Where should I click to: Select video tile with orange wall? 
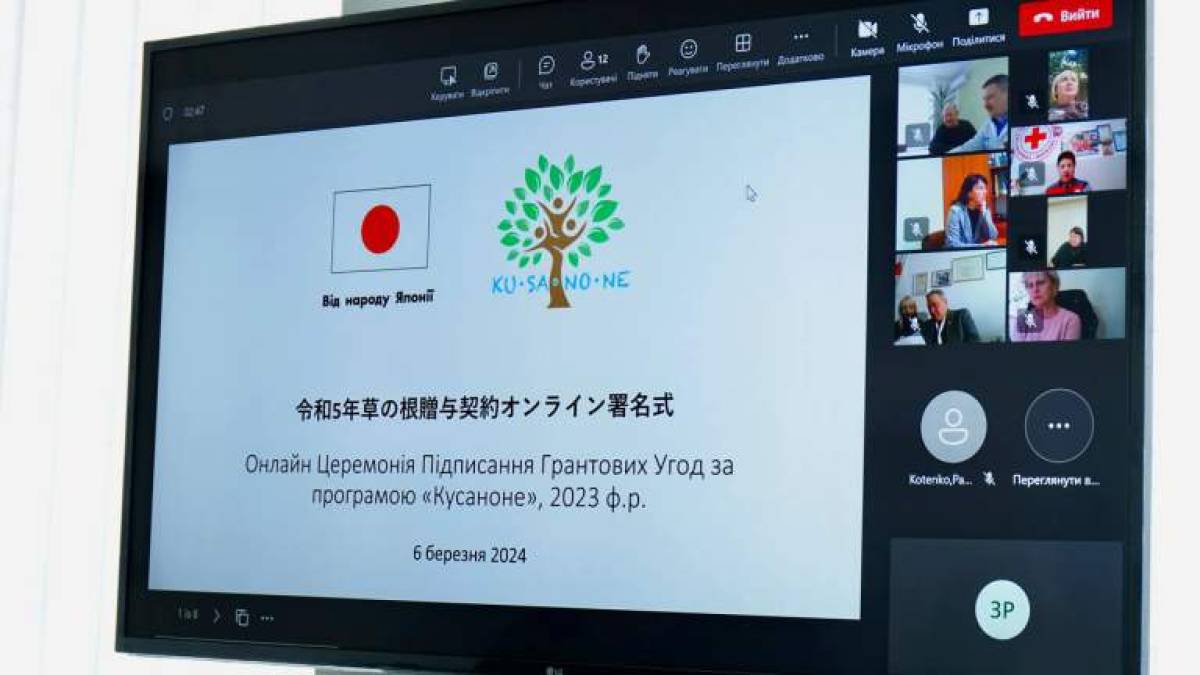(952, 203)
